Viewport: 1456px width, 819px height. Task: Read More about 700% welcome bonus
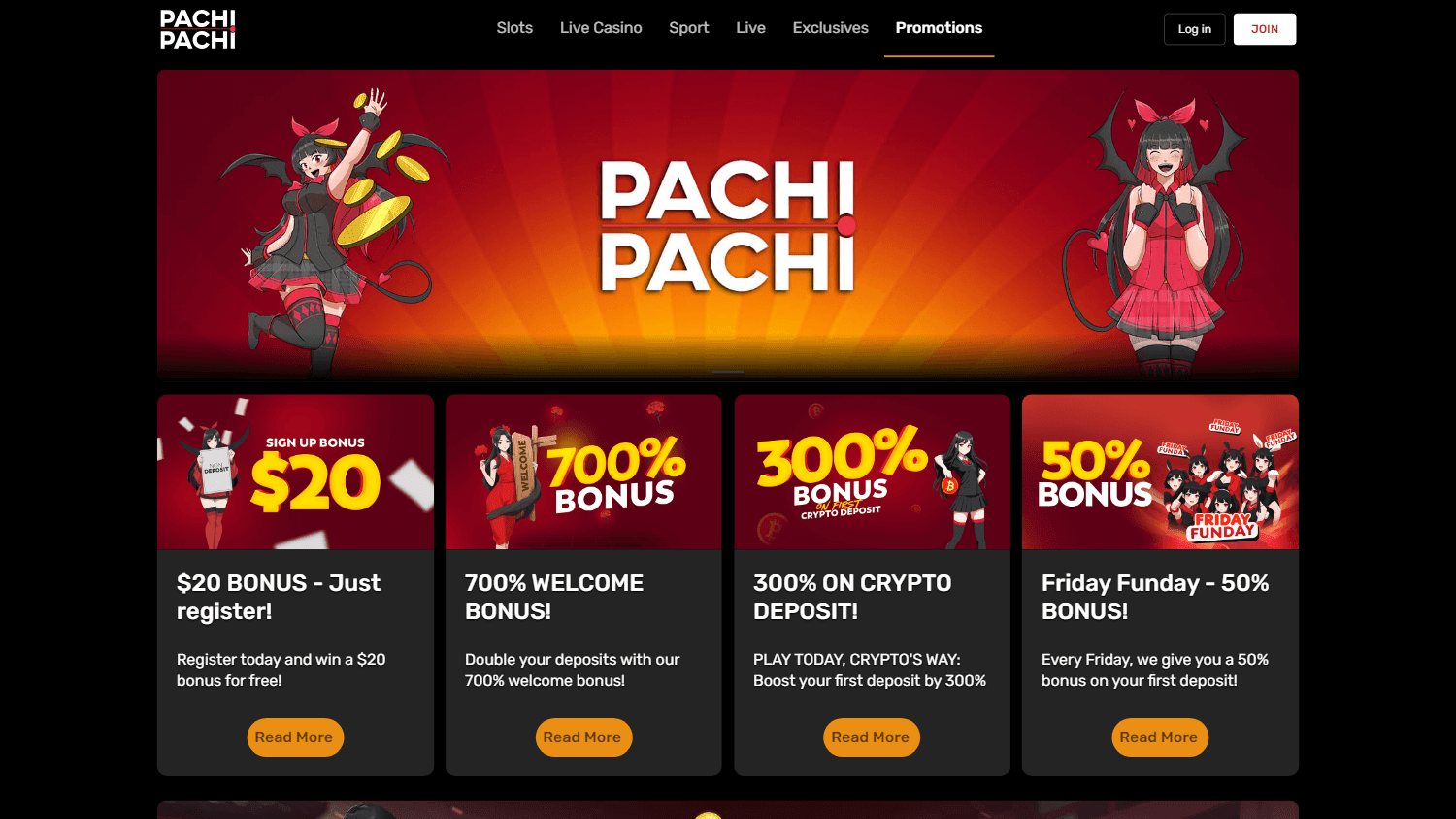[583, 737]
